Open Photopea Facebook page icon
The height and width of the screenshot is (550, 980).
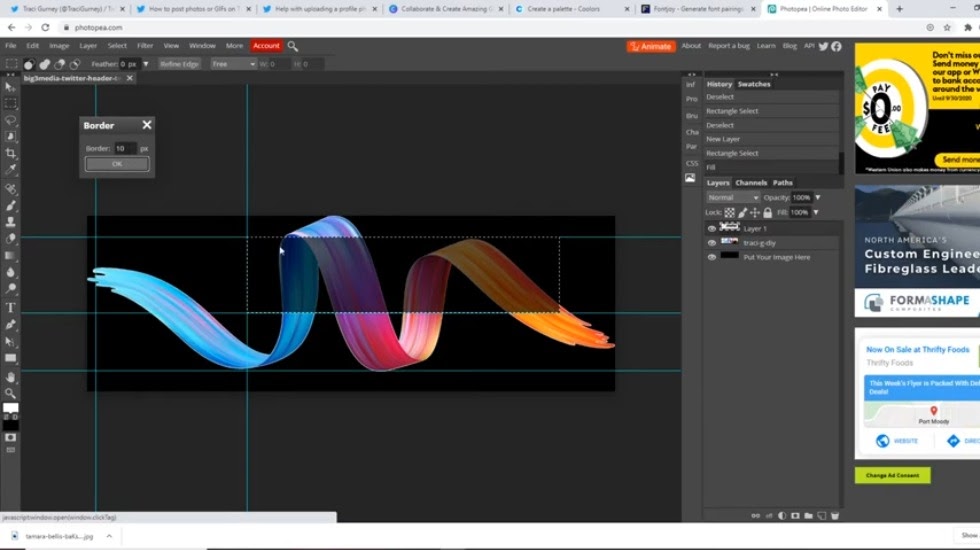836,46
